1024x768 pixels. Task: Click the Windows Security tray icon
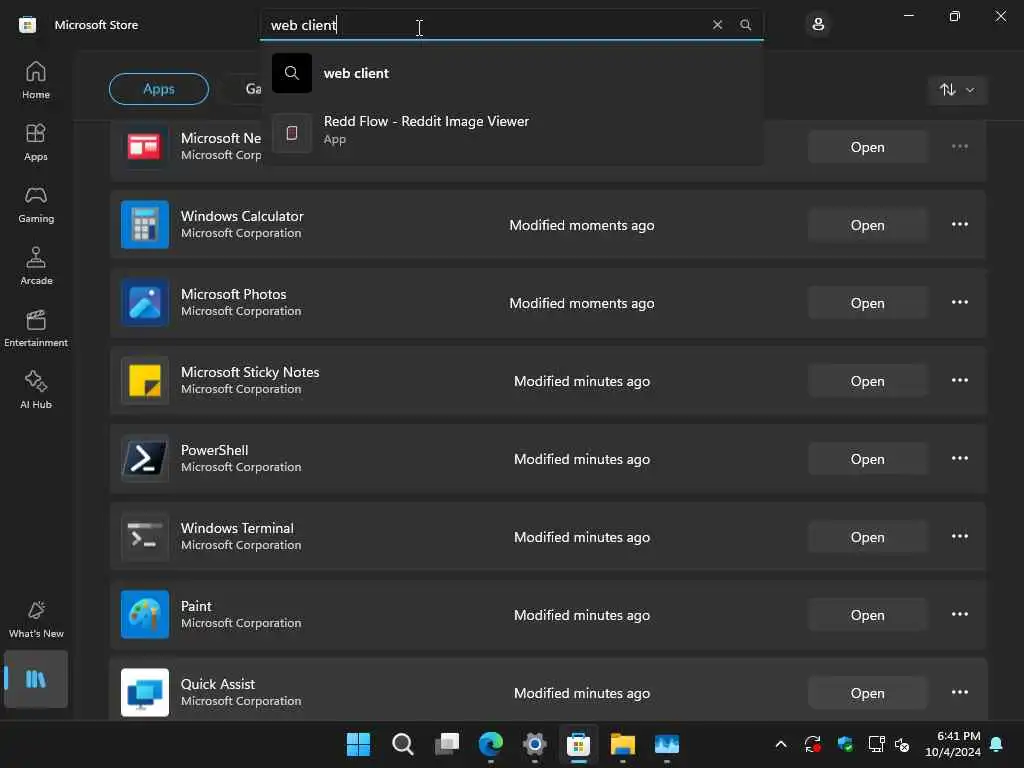845,744
